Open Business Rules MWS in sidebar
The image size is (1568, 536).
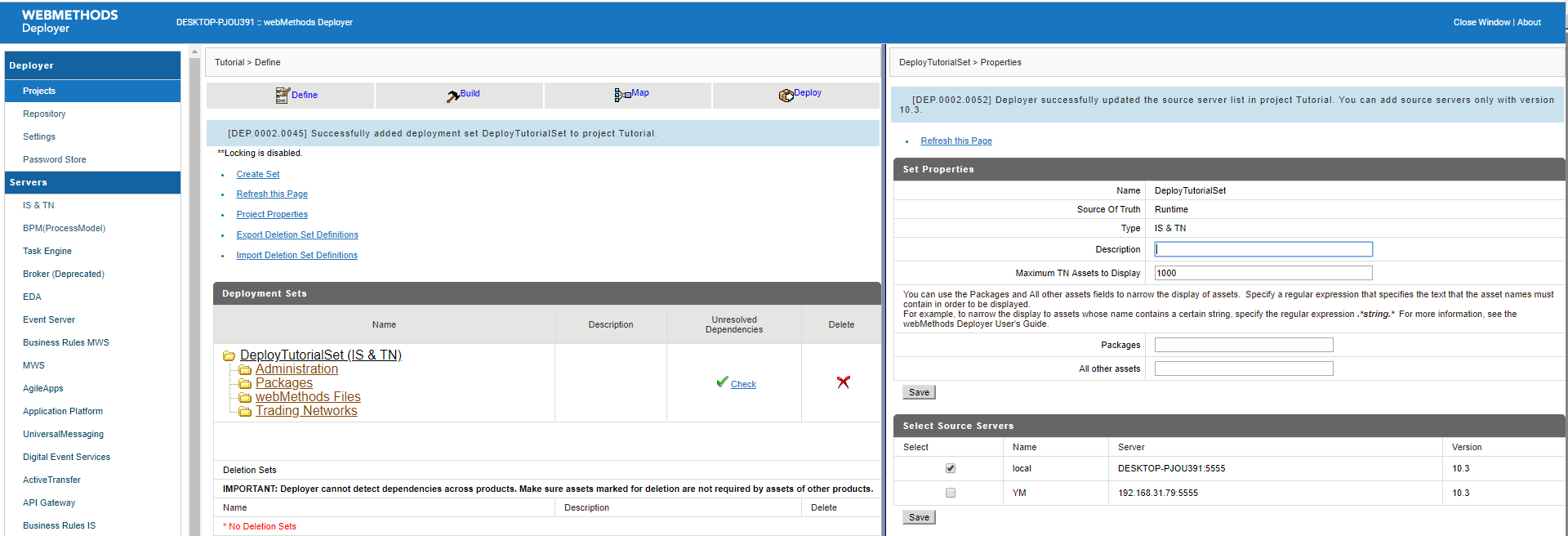click(66, 342)
